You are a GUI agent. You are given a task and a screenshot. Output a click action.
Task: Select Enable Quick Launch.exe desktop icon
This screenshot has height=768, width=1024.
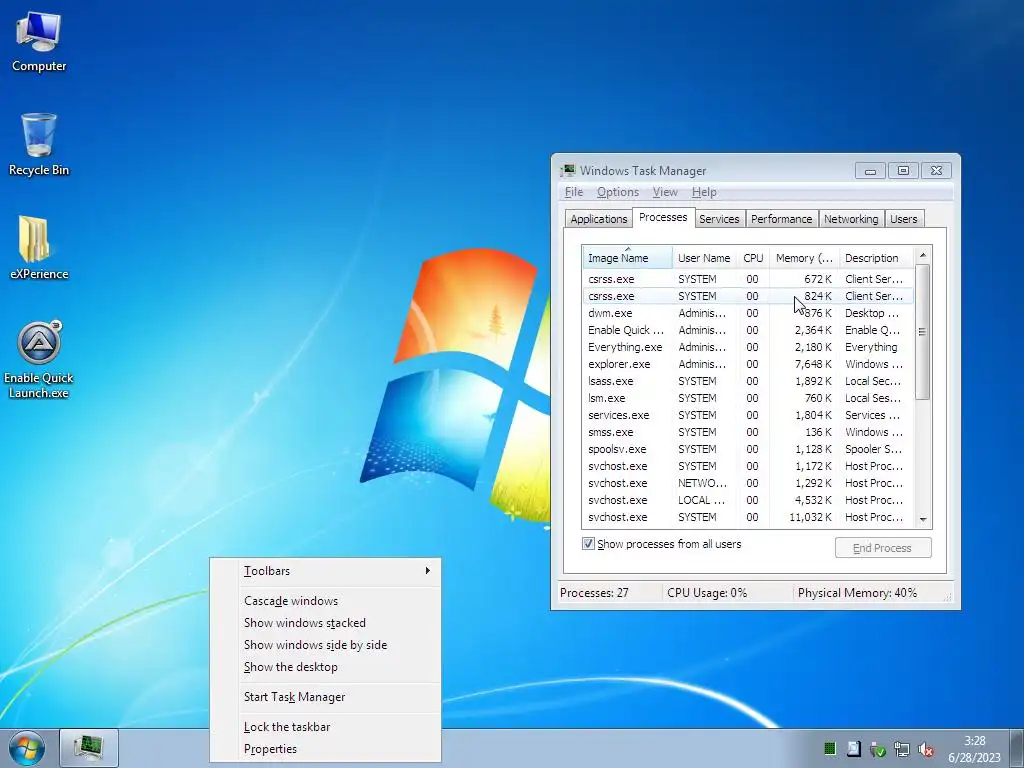pos(39,359)
